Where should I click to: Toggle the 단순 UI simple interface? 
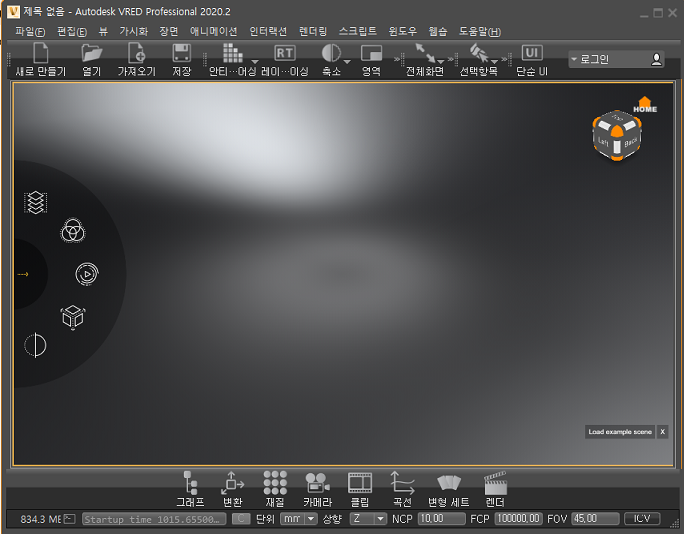tap(532, 53)
